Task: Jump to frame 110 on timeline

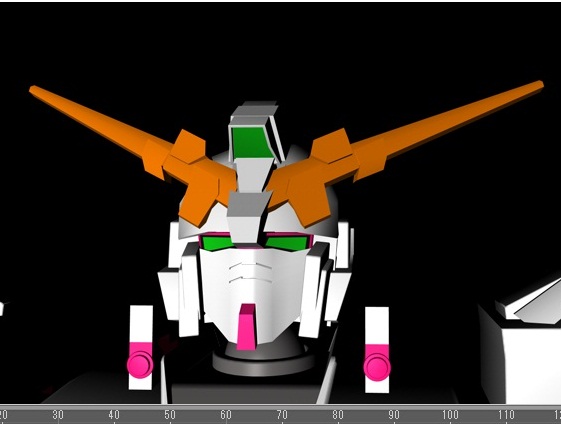Action: [x=506, y=415]
